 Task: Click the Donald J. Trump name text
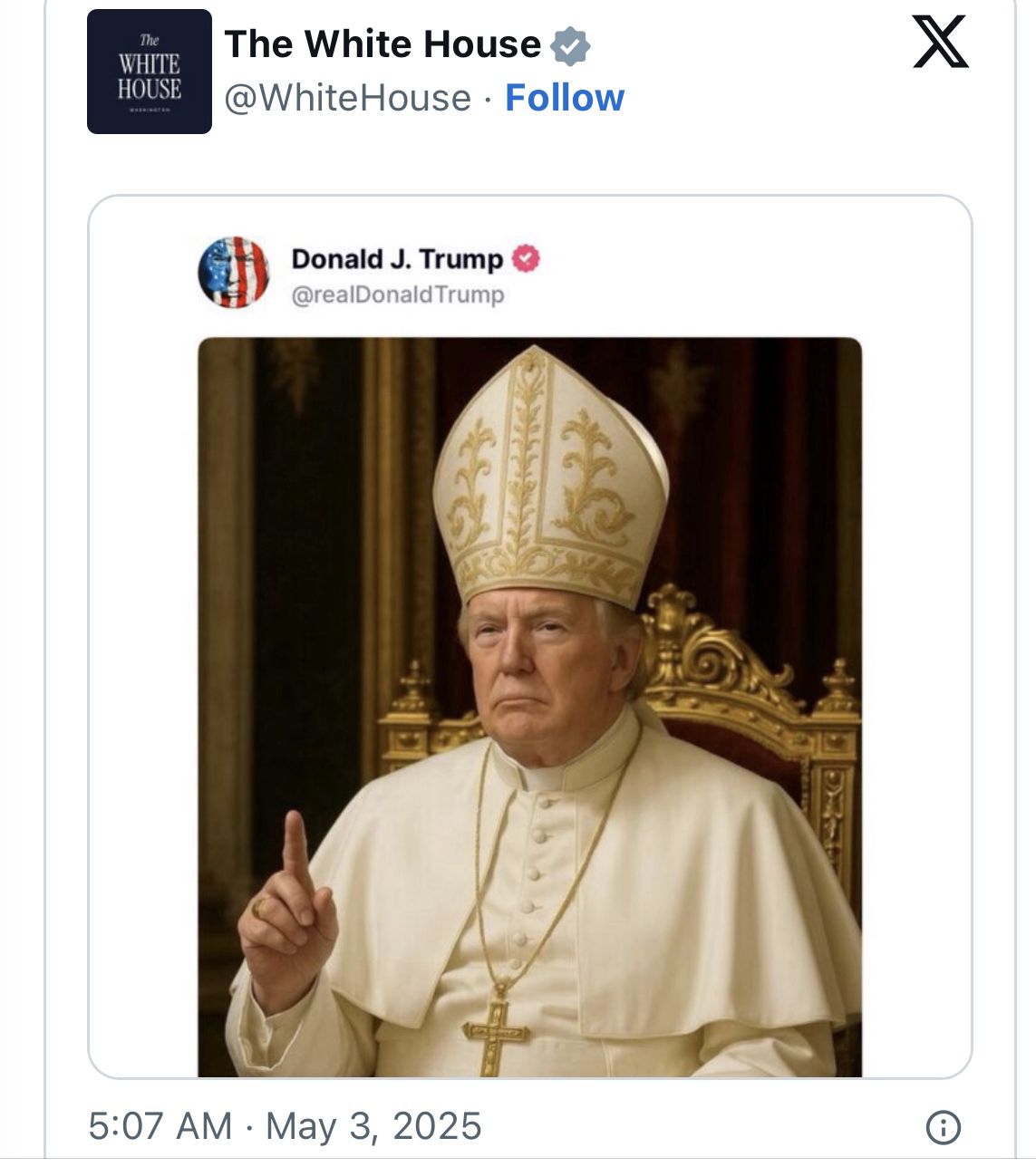[x=397, y=259]
